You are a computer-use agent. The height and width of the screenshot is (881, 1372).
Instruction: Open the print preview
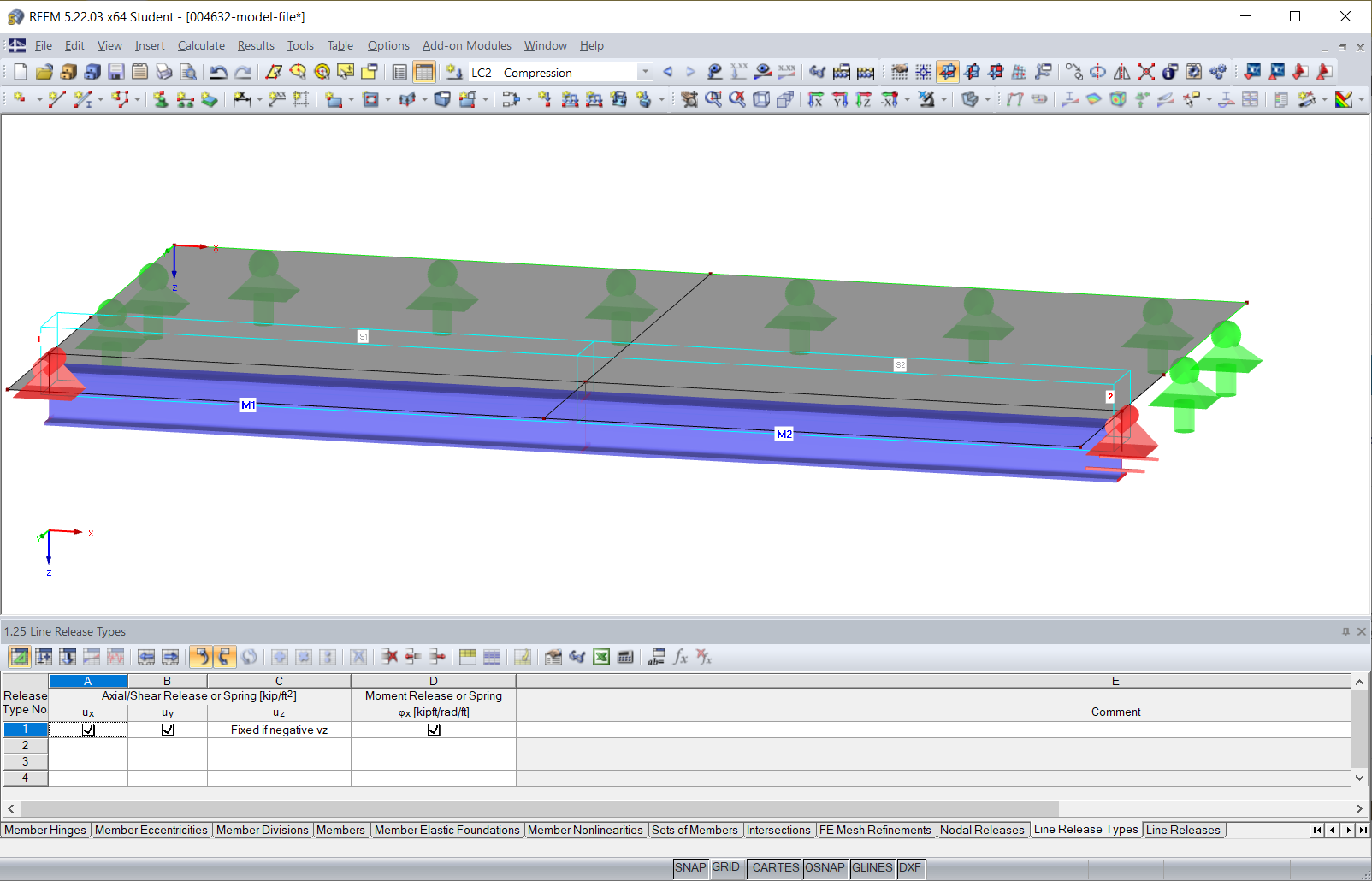188,73
